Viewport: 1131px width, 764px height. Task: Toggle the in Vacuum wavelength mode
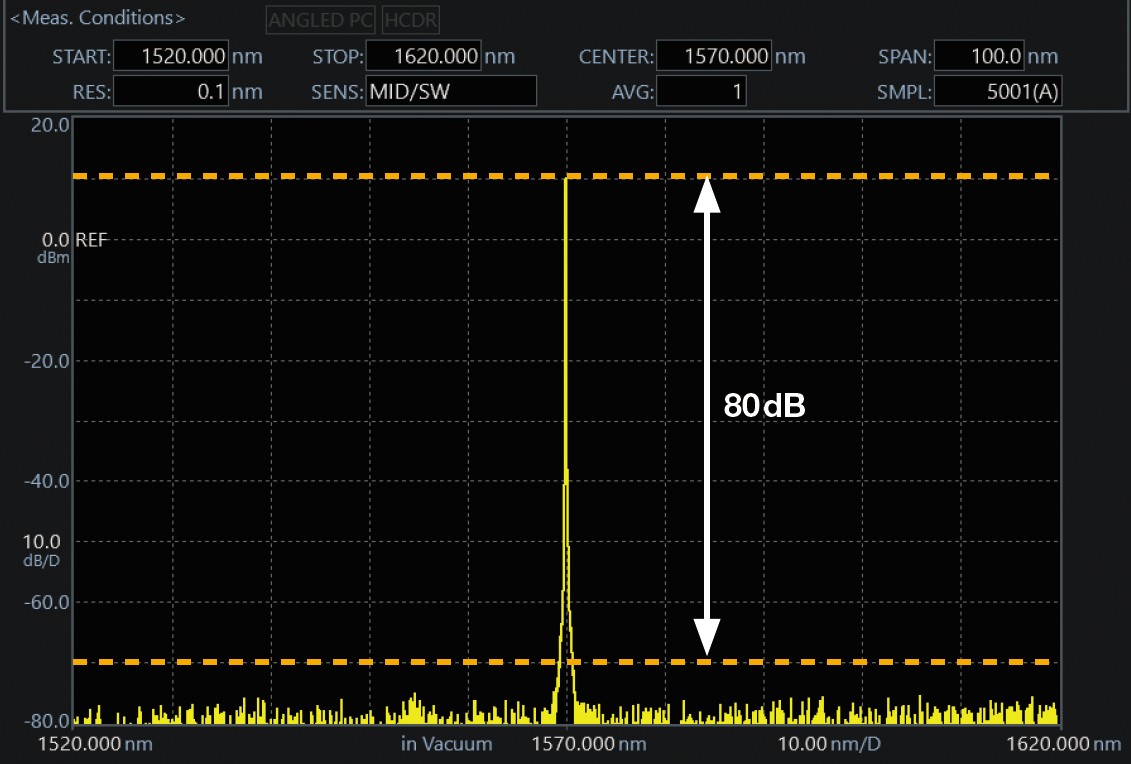click(x=446, y=744)
